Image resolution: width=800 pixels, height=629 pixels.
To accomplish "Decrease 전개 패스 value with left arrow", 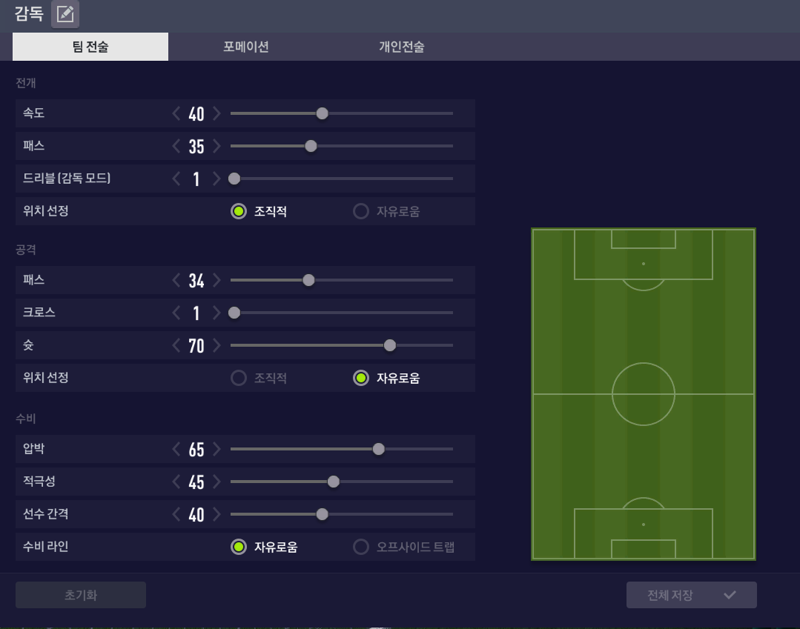I will pyautogui.click(x=176, y=146).
